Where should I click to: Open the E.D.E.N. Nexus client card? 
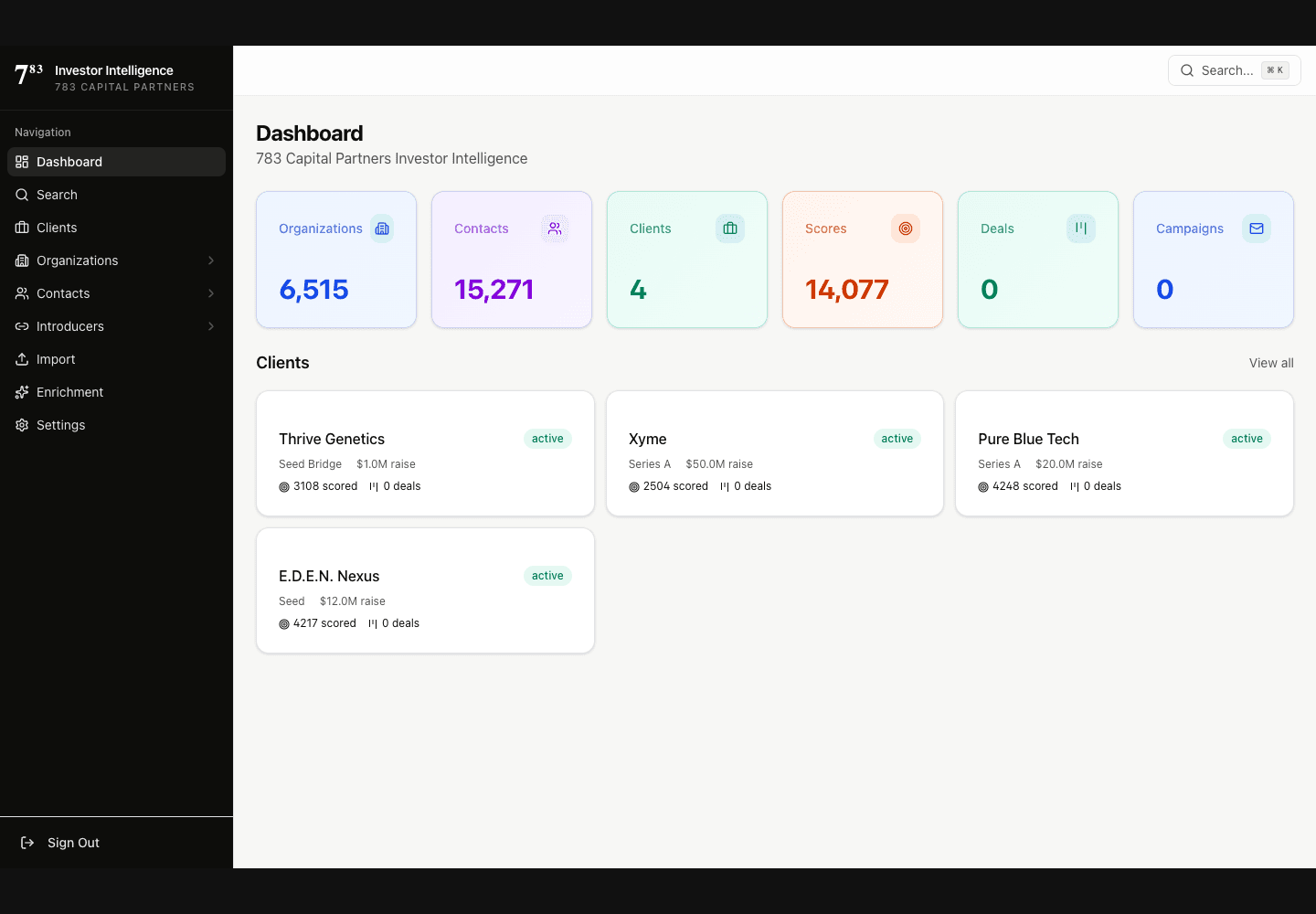point(425,590)
